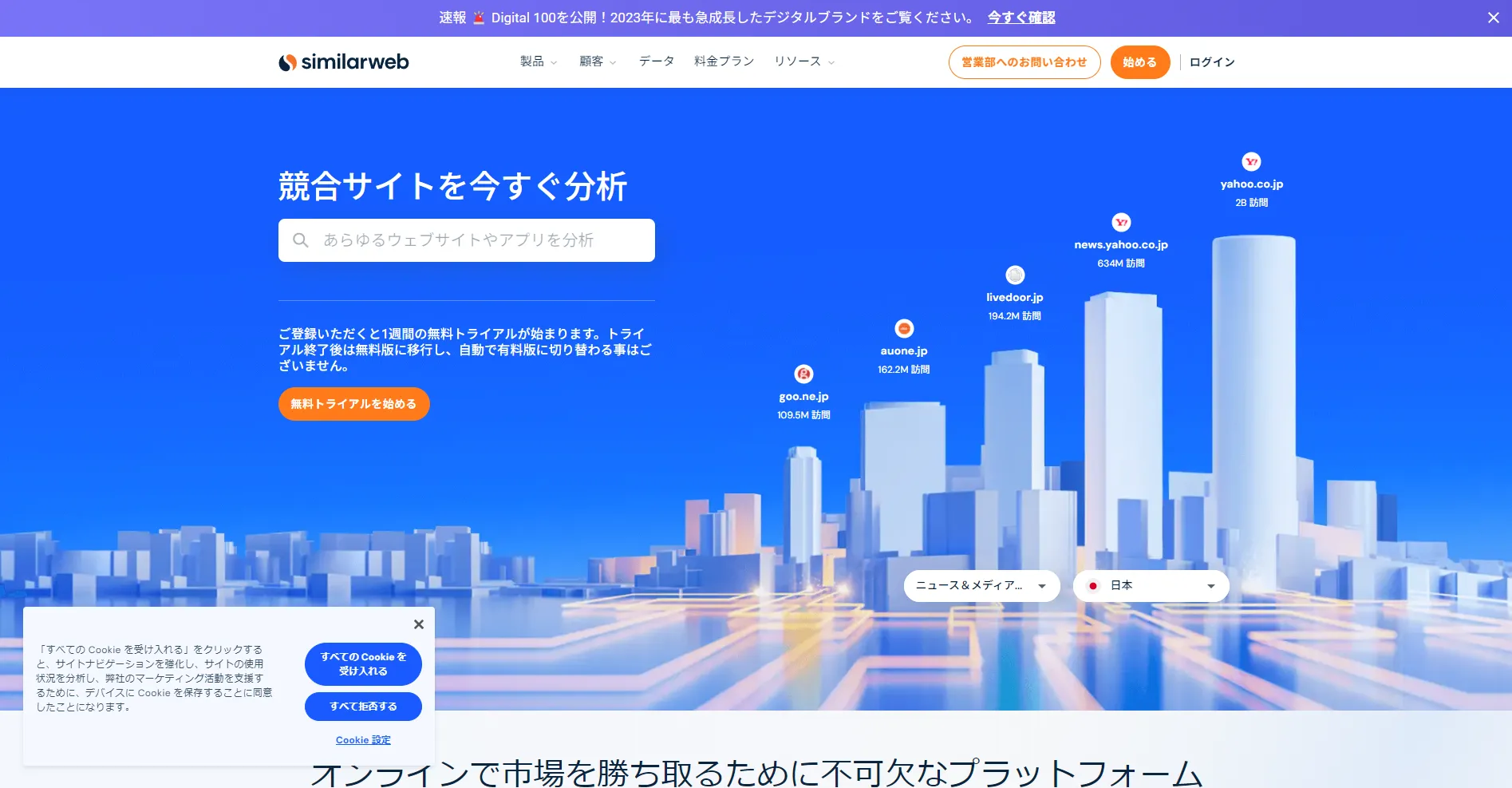Click the 162.2M 訪問 visits value

tap(904, 370)
